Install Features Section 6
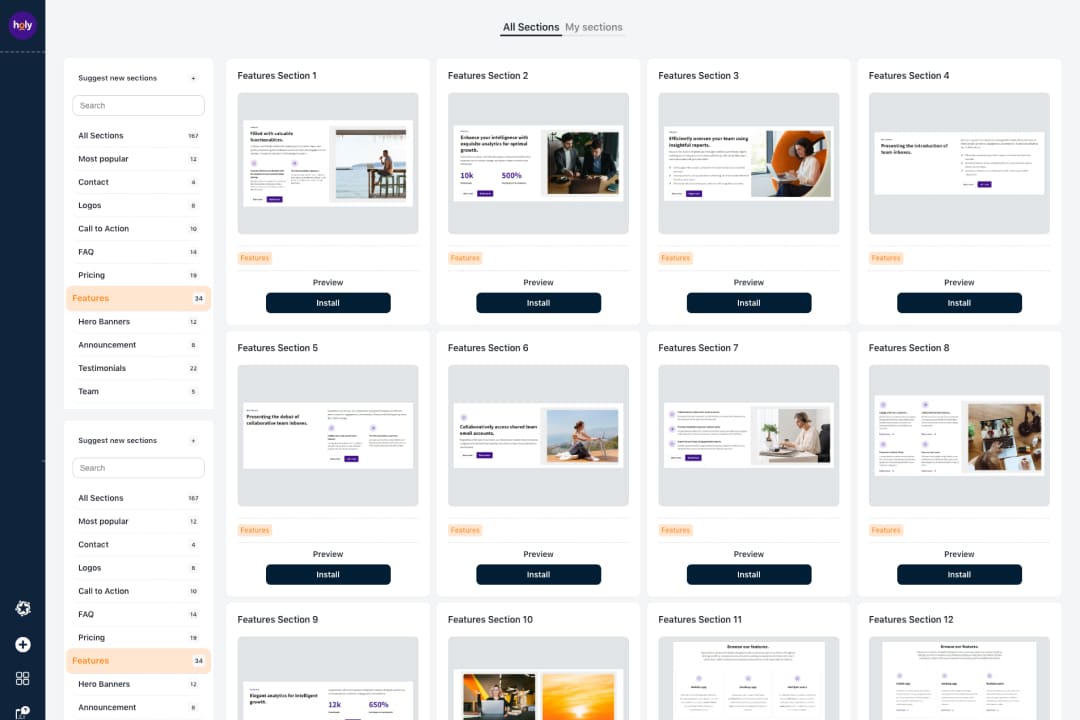Viewport: 1080px width, 720px height. point(539,575)
